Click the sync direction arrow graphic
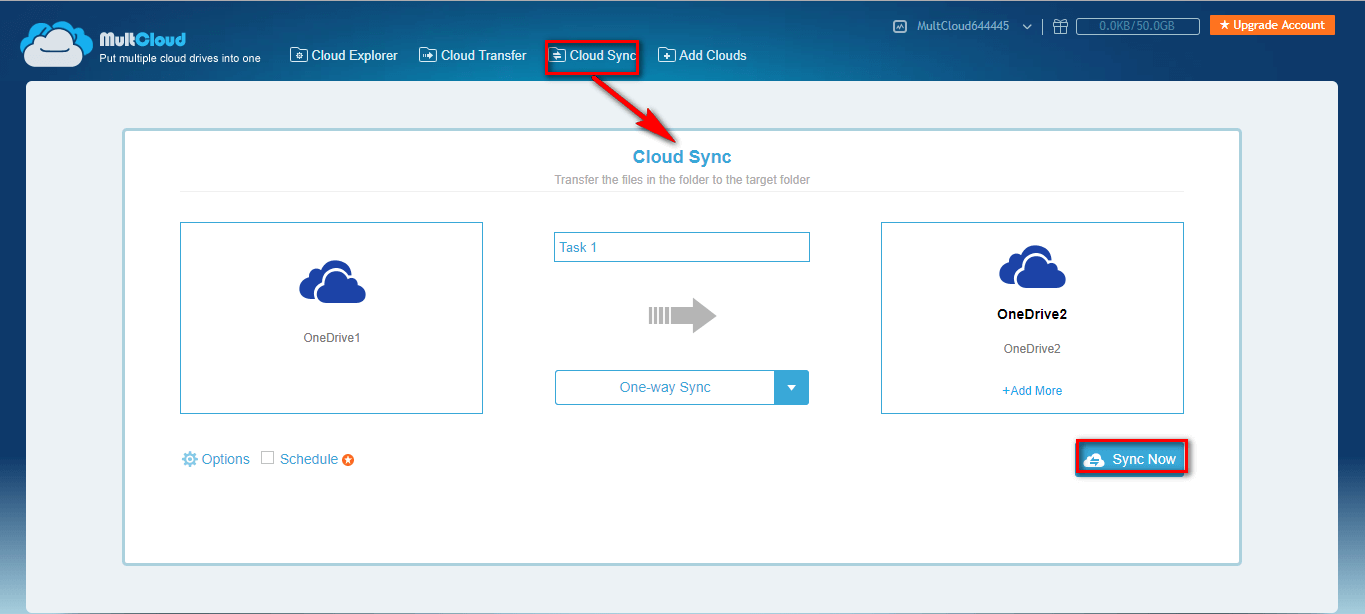The width and height of the screenshot is (1365, 614). click(682, 315)
